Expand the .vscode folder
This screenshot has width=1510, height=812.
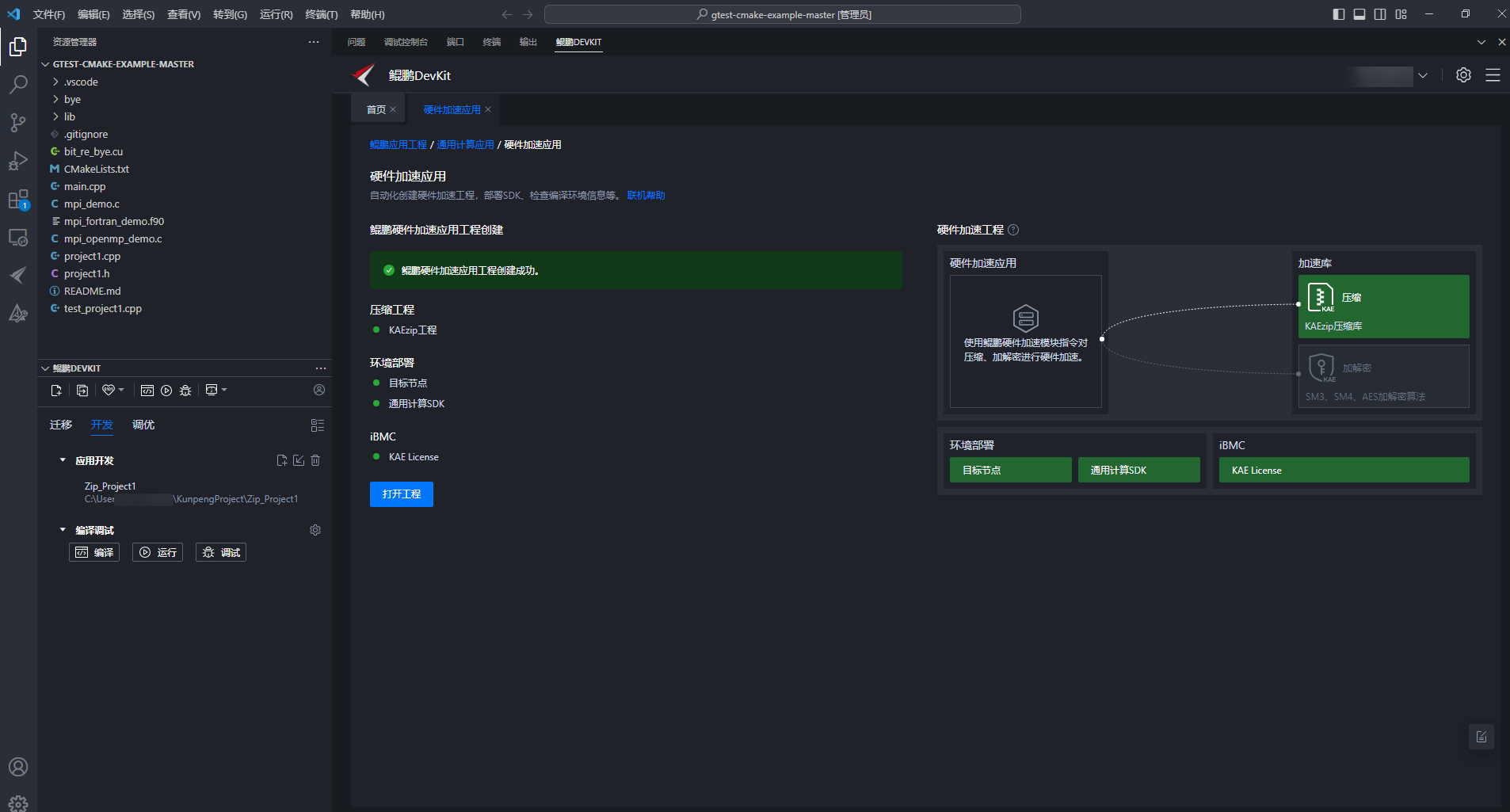(55, 82)
